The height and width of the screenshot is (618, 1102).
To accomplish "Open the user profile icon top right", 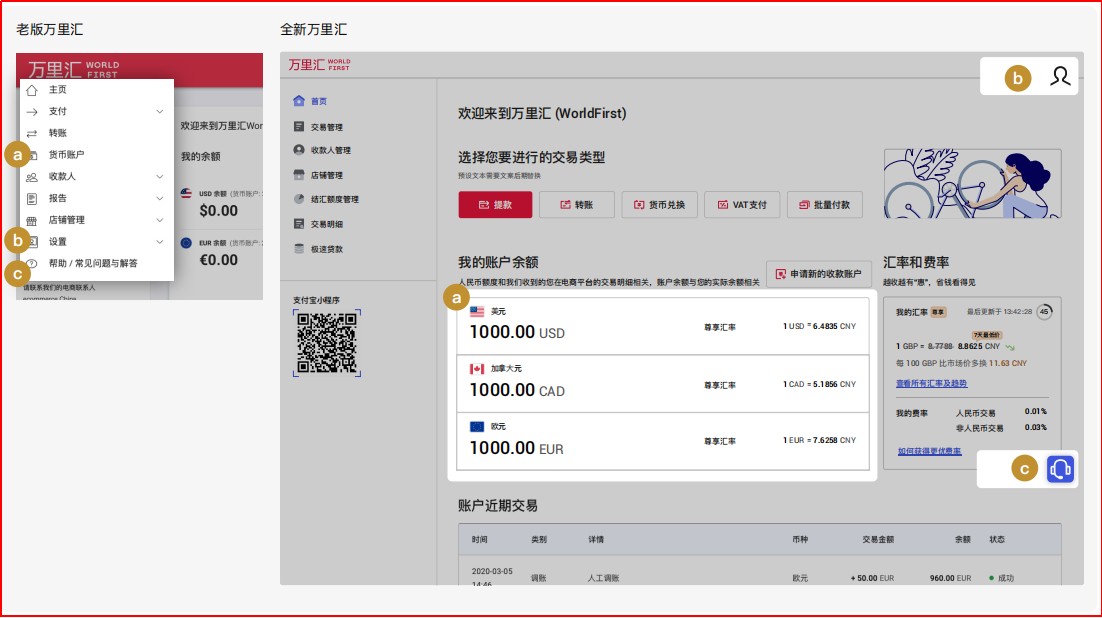I will tap(1060, 75).
